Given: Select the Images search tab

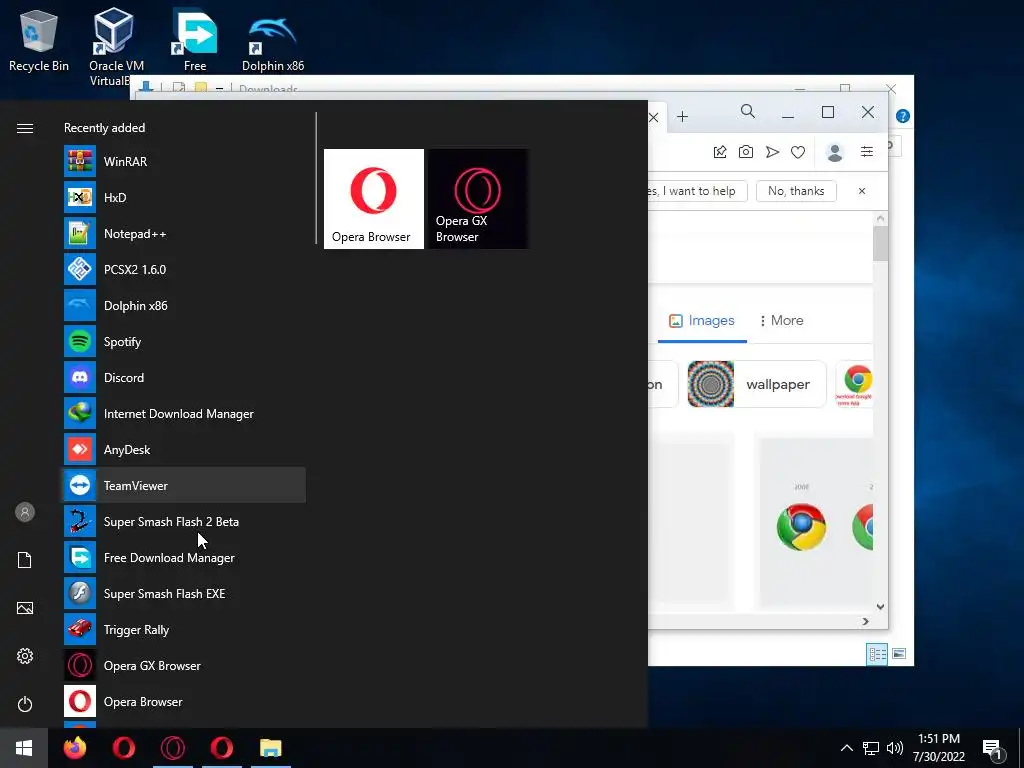Looking at the screenshot, I should (702, 321).
